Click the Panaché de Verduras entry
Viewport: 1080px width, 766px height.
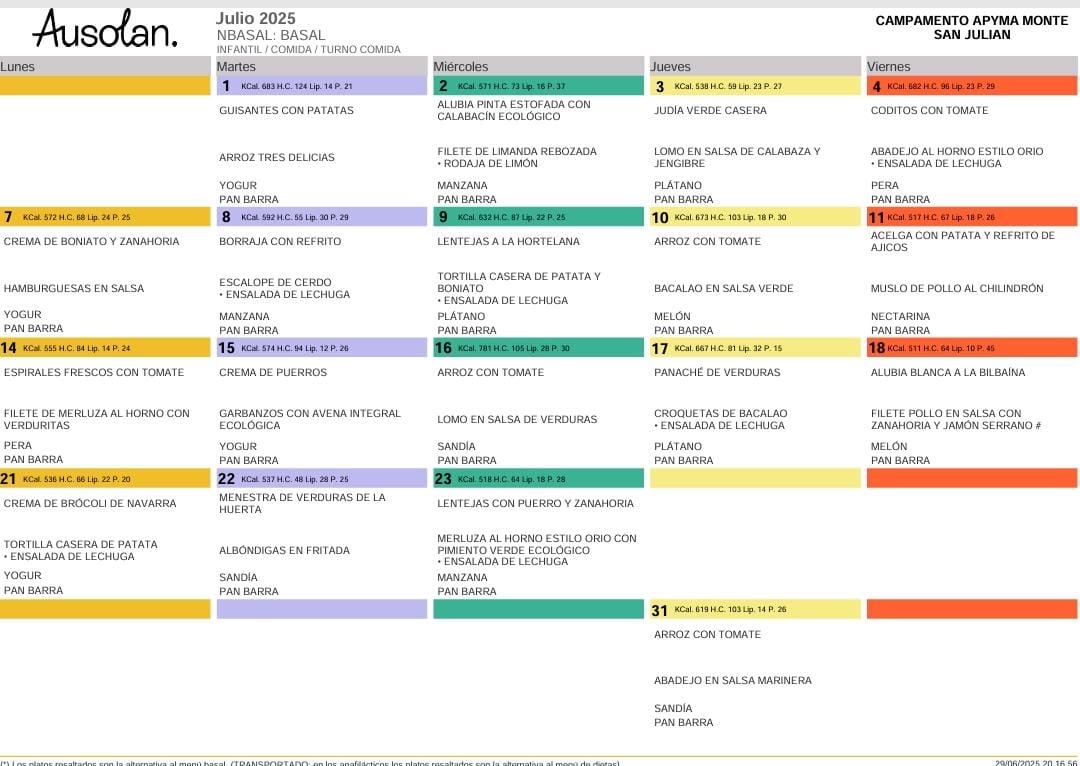(x=717, y=373)
